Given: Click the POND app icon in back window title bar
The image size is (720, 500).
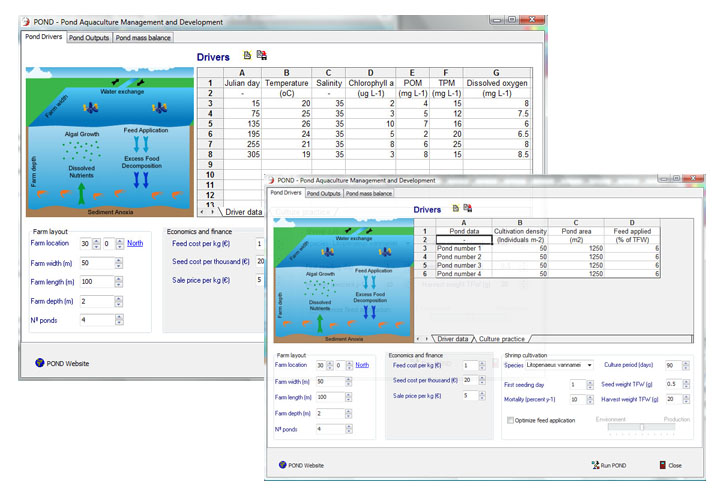Looking at the screenshot, I should (x=26, y=22).
